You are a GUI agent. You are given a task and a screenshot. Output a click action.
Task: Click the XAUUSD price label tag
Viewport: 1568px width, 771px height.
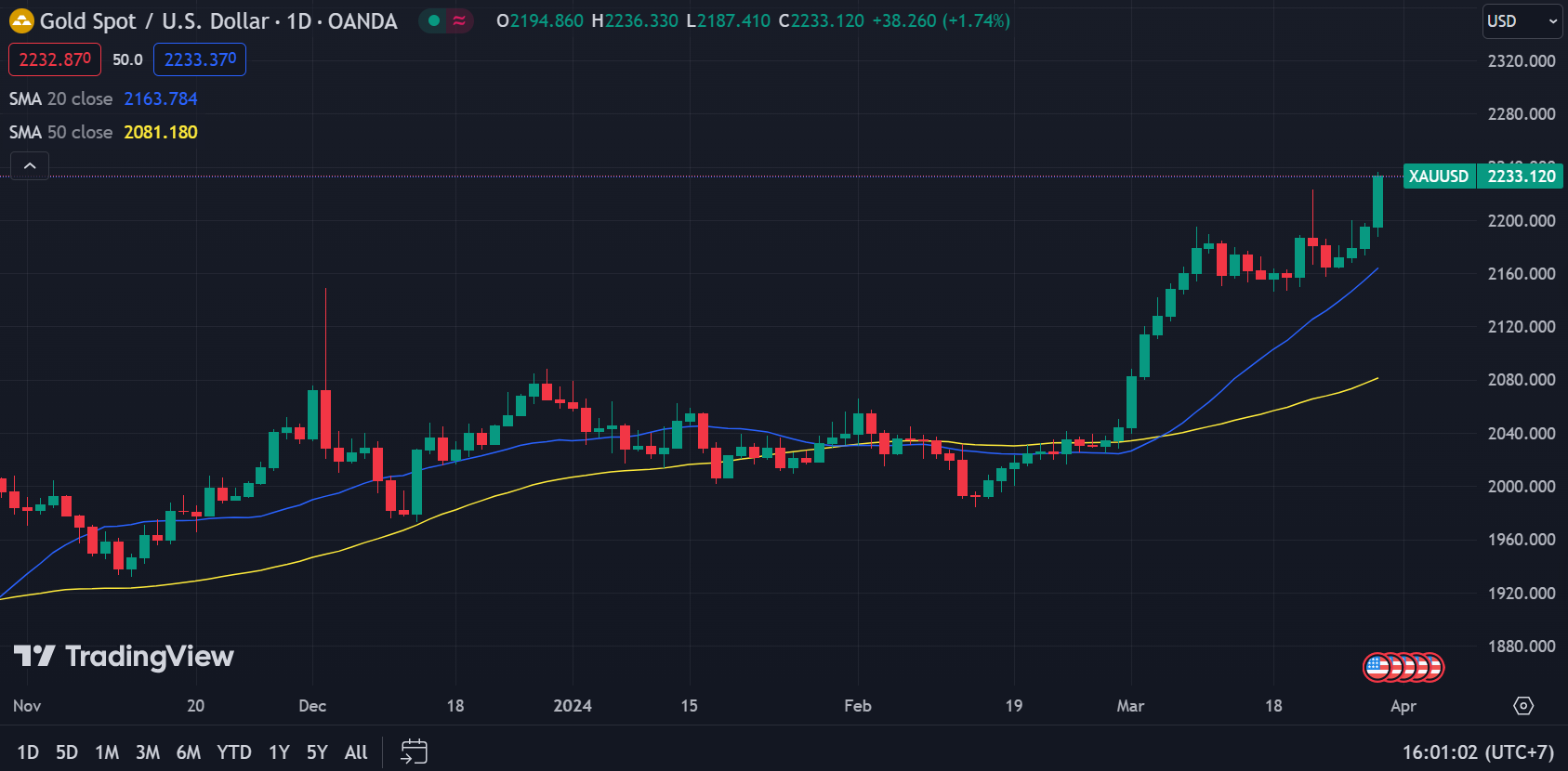click(x=1439, y=176)
